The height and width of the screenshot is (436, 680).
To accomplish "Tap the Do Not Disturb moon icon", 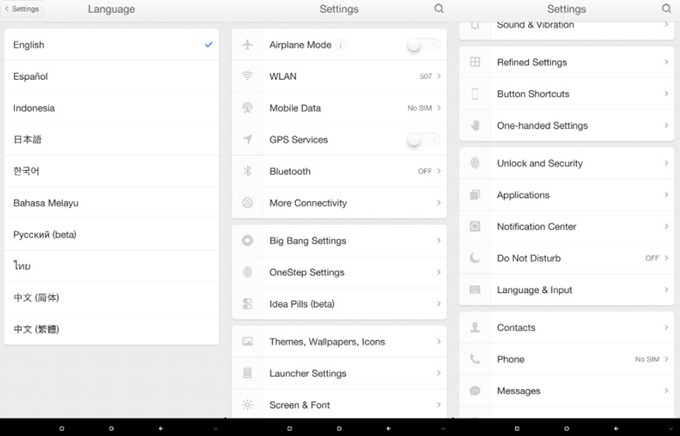I will pyautogui.click(x=475, y=258).
